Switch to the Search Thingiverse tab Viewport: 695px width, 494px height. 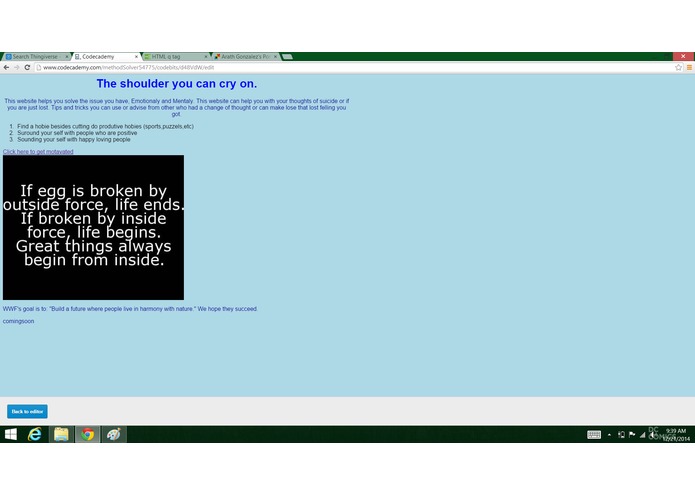click(x=35, y=57)
